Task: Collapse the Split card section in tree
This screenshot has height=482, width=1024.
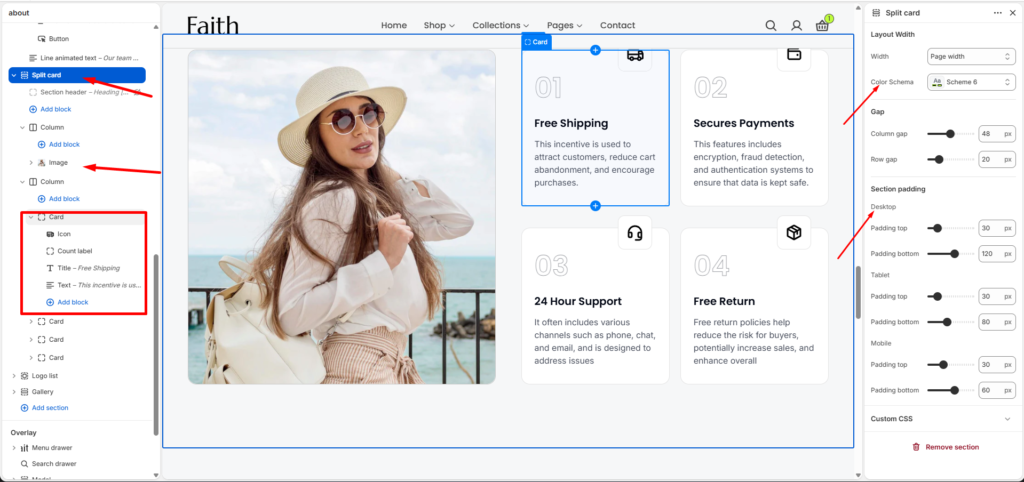Action: 14,75
